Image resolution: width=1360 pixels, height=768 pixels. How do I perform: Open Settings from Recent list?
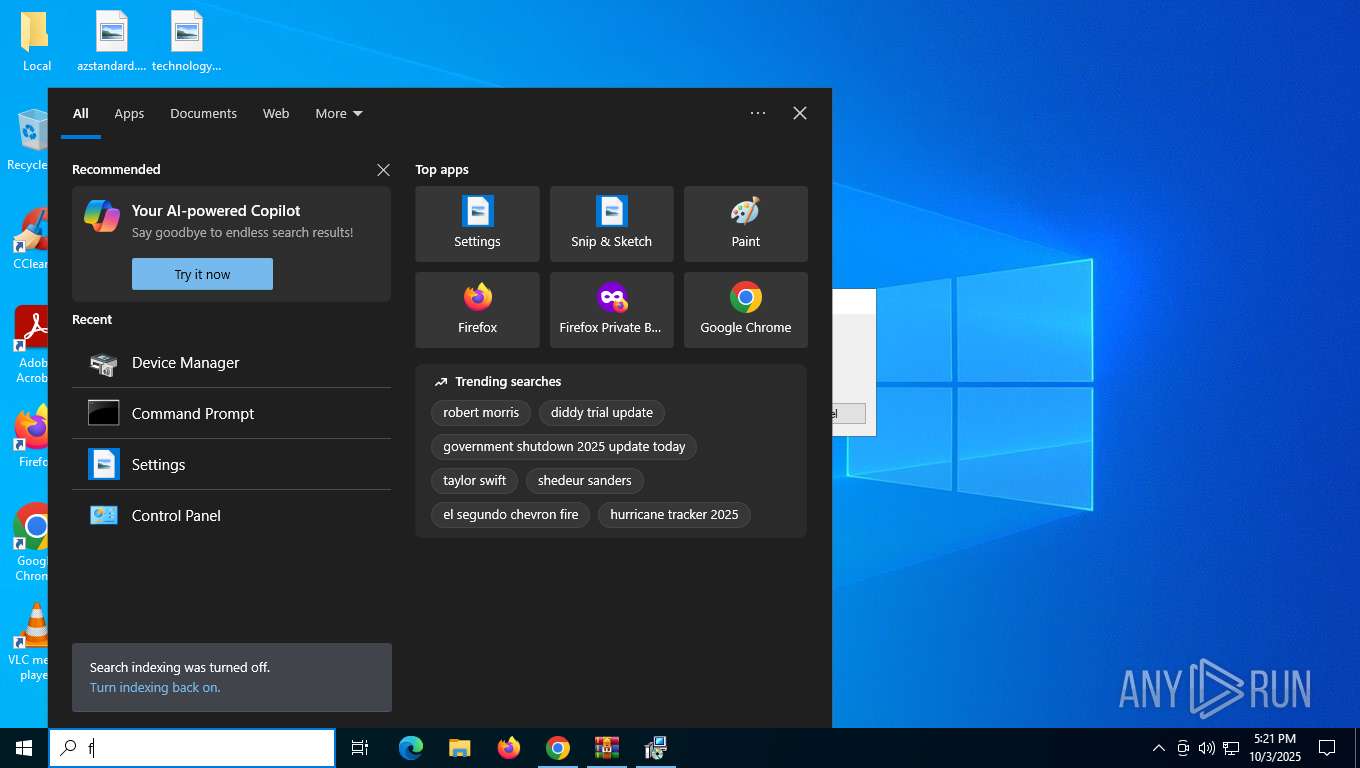point(231,465)
